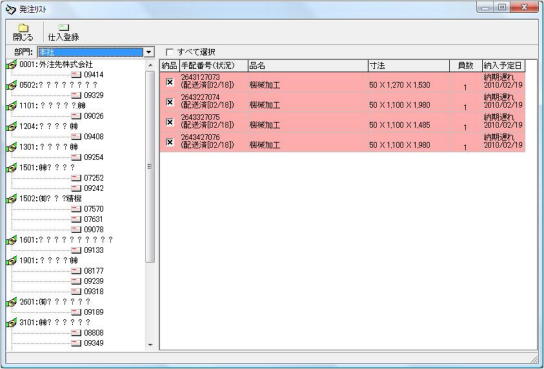Select order 08808 in tree

(x=94, y=333)
